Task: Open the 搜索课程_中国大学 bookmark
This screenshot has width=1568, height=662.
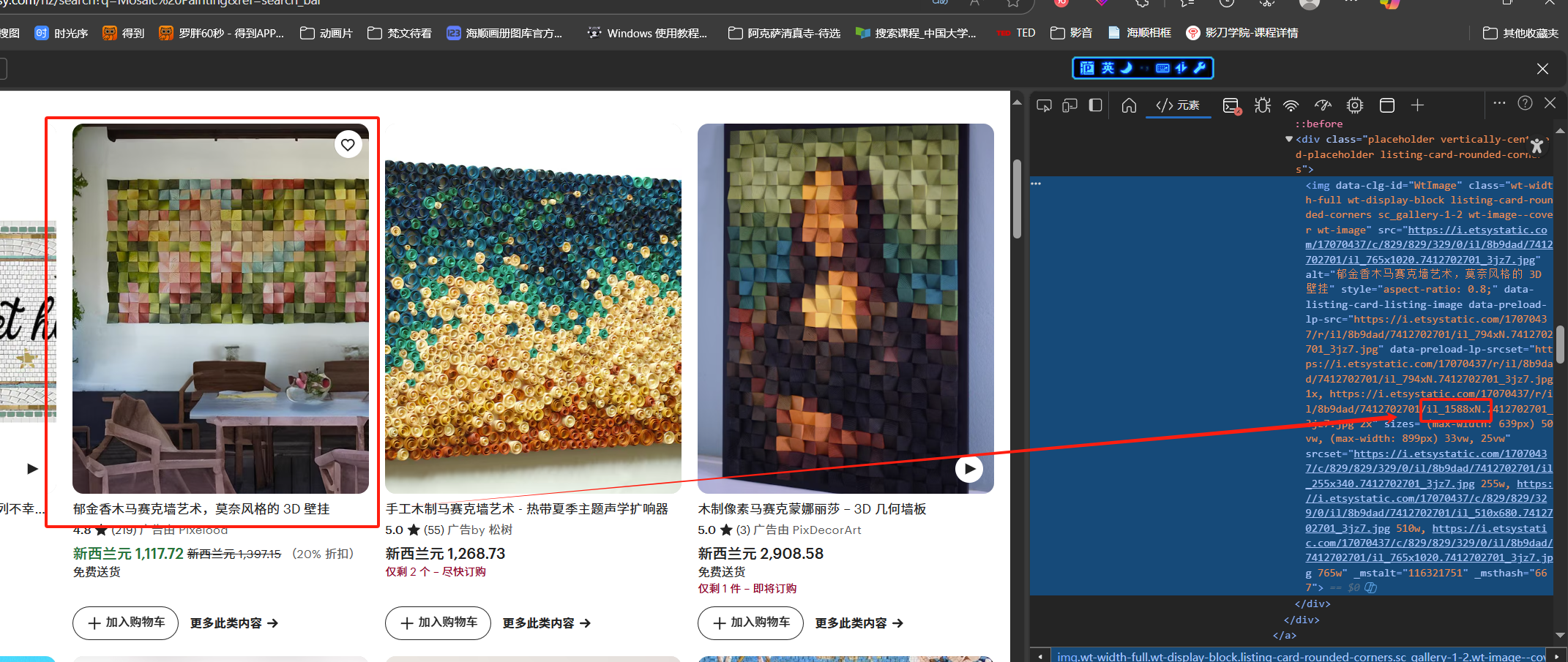Action: tap(916, 33)
